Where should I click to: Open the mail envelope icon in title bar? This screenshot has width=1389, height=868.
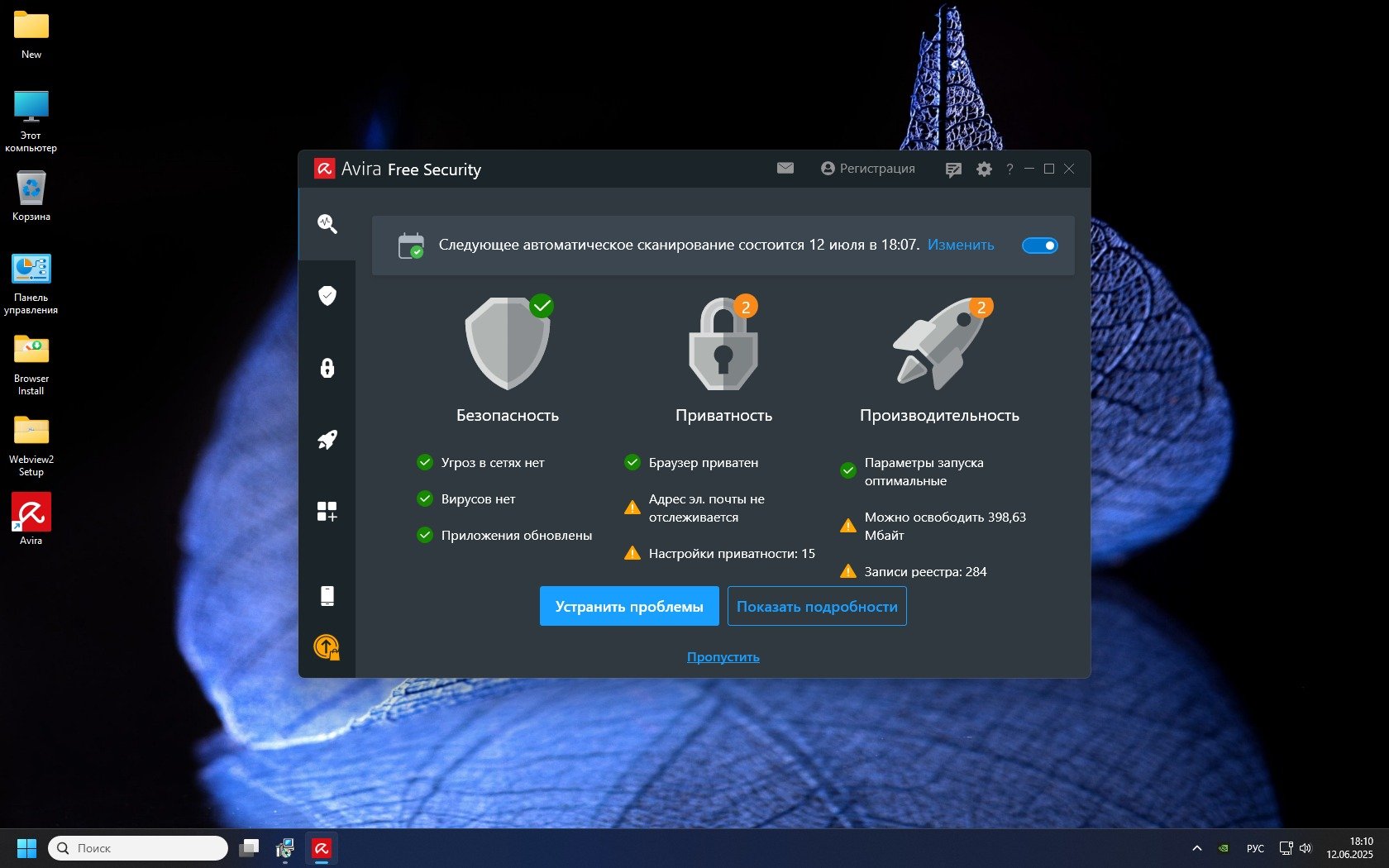point(785,169)
